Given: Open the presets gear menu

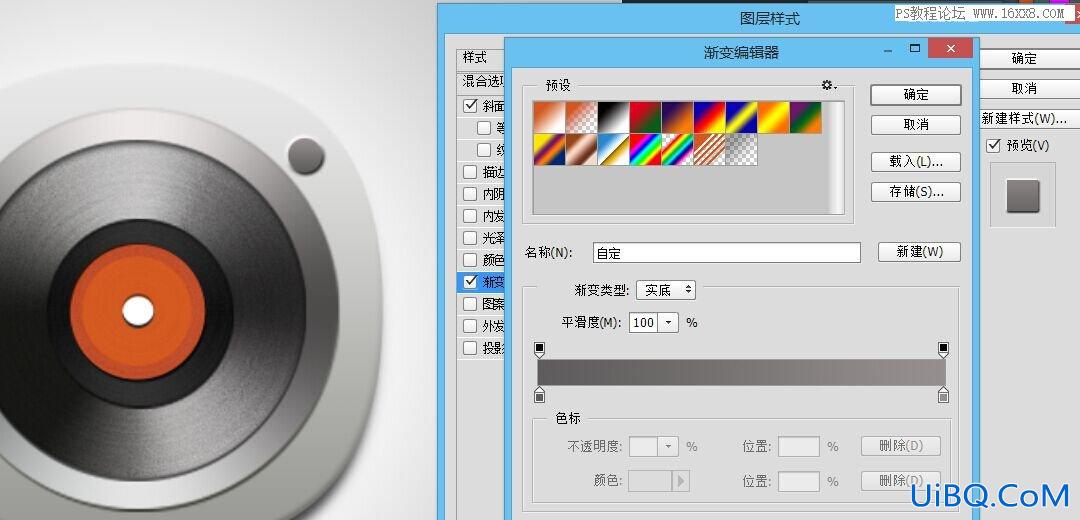Looking at the screenshot, I should [829, 85].
